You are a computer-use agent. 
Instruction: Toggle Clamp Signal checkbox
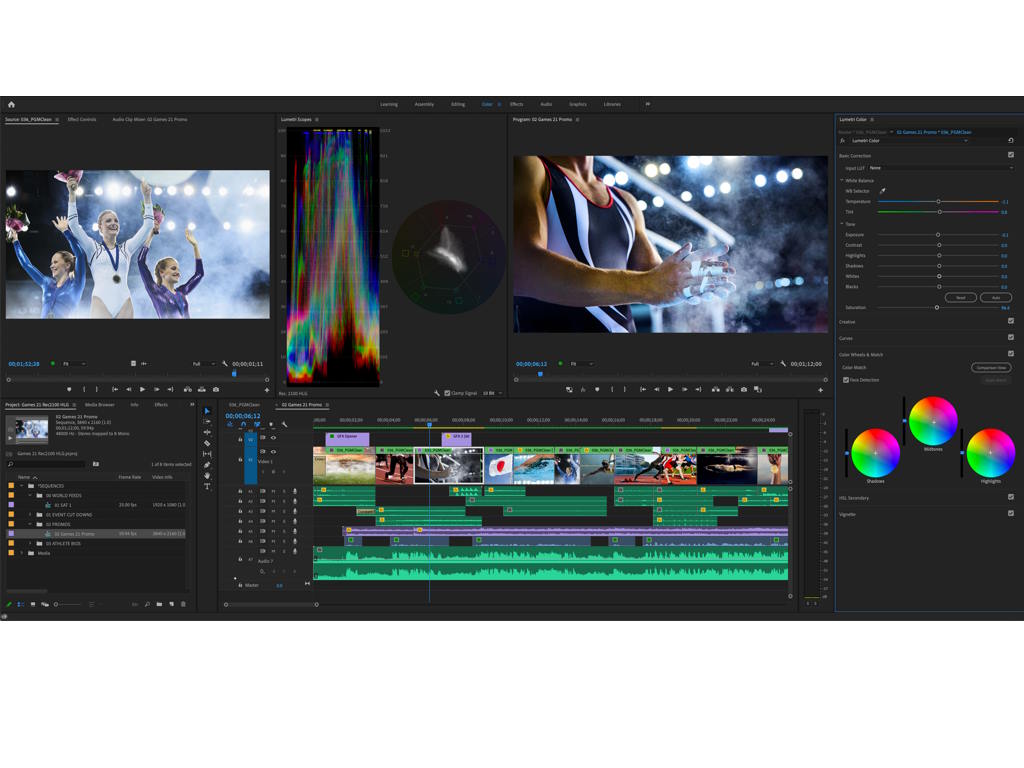click(447, 393)
